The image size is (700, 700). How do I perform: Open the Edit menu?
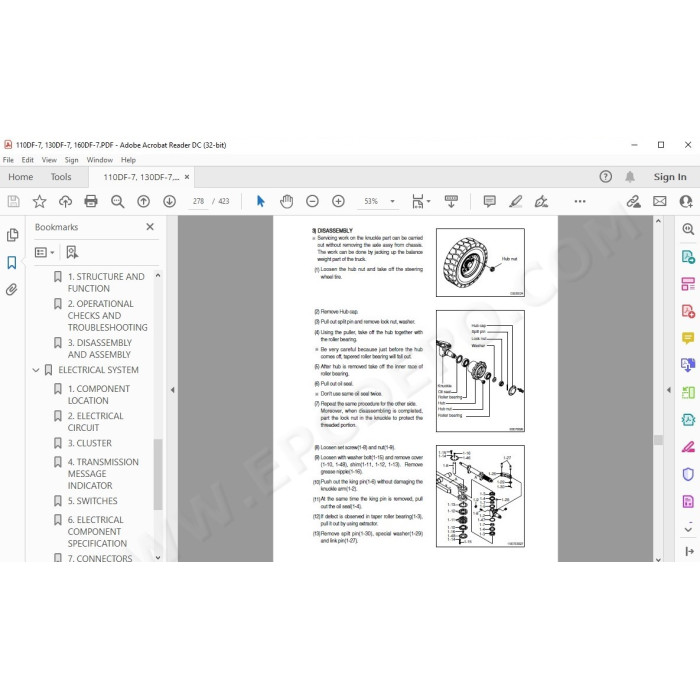(27, 160)
